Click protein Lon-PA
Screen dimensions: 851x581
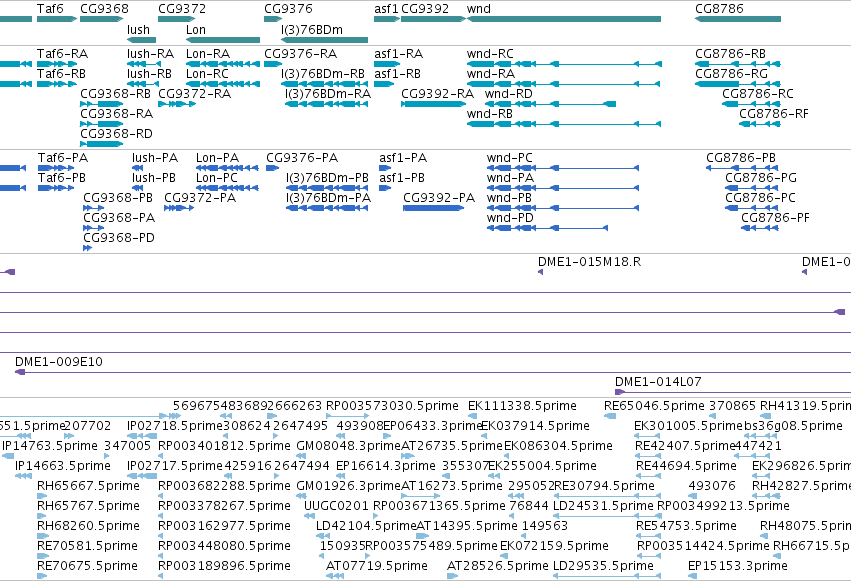pyautogui.click(x=218, y=158)
